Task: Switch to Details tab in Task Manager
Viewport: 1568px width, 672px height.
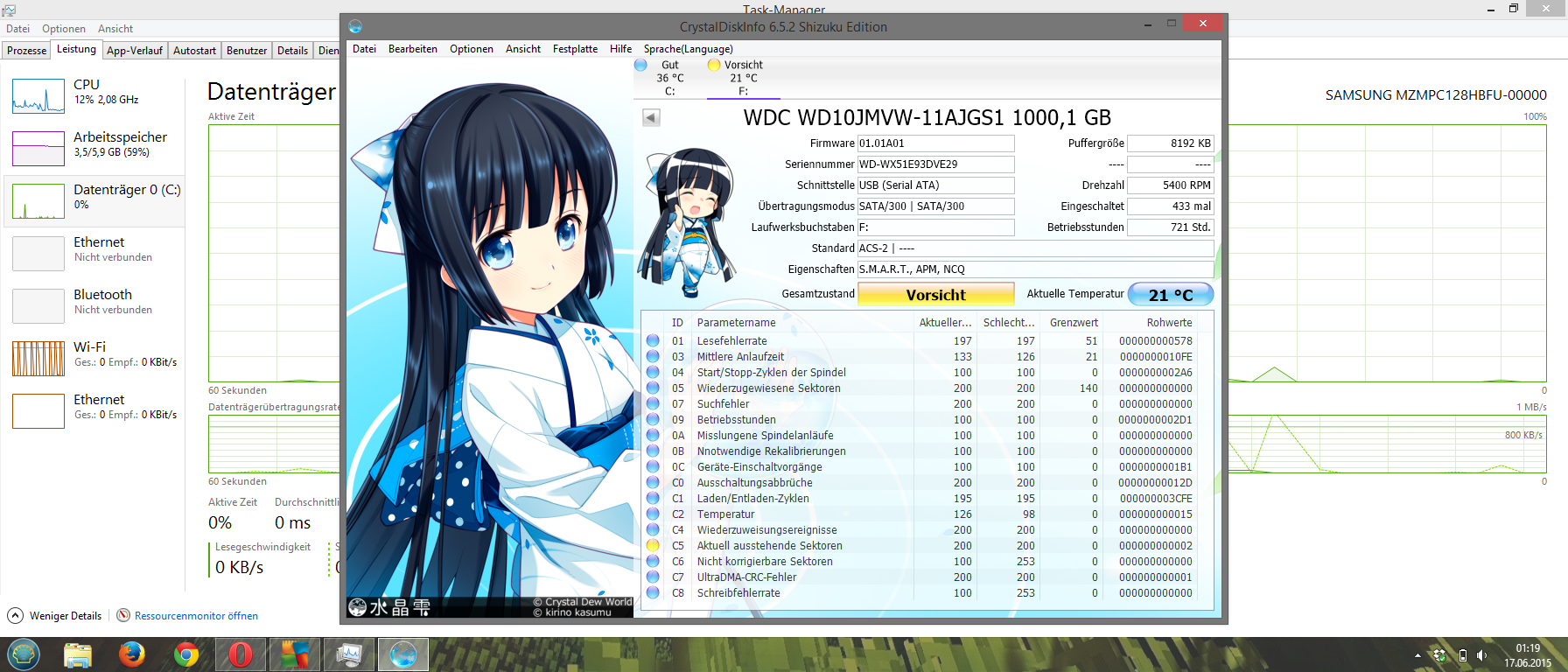Action: coord(292,51)
